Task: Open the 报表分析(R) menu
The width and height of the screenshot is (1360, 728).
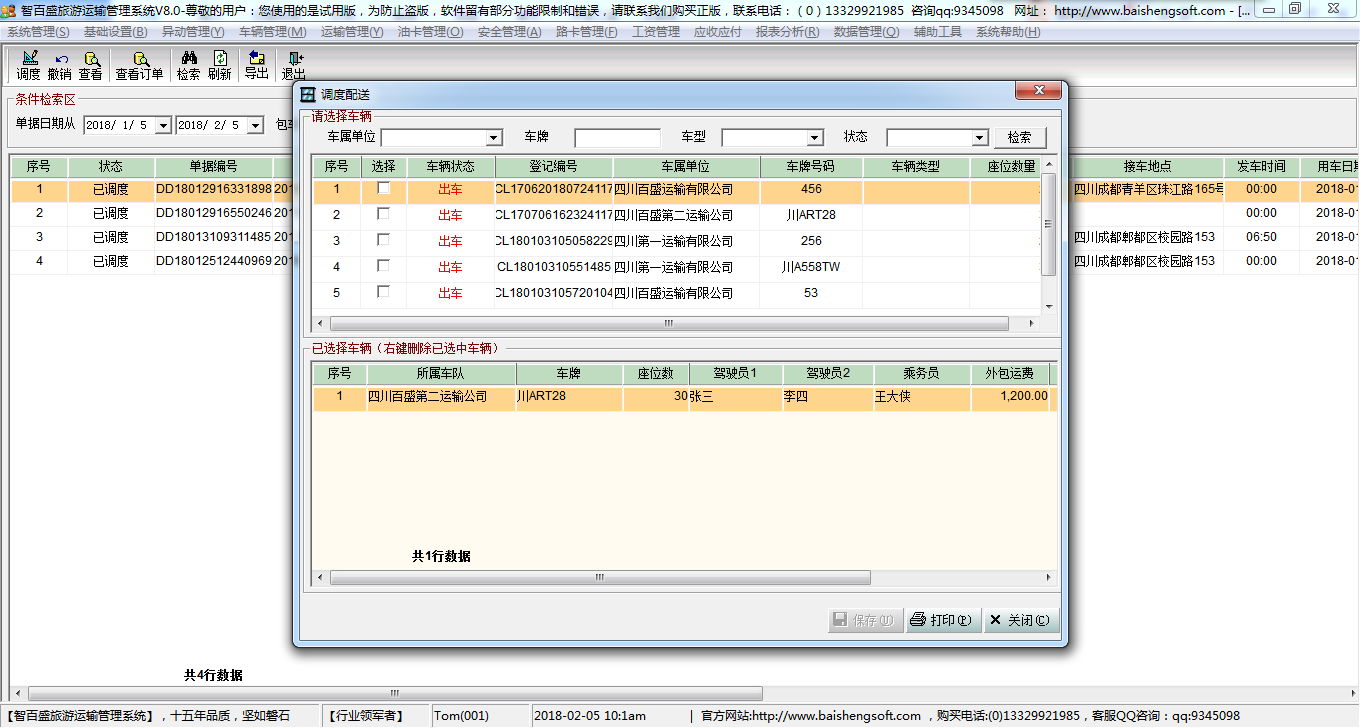Action: point(788,32)
